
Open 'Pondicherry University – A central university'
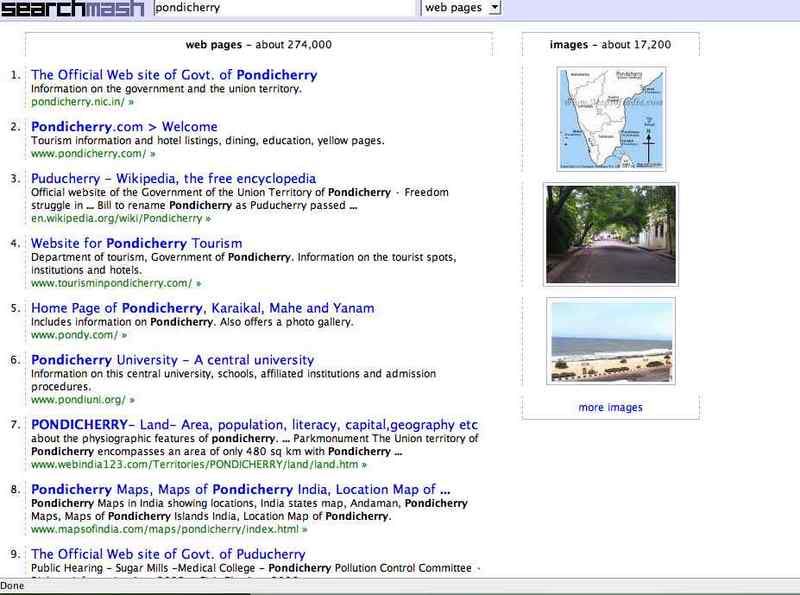(x=172, y=360)
